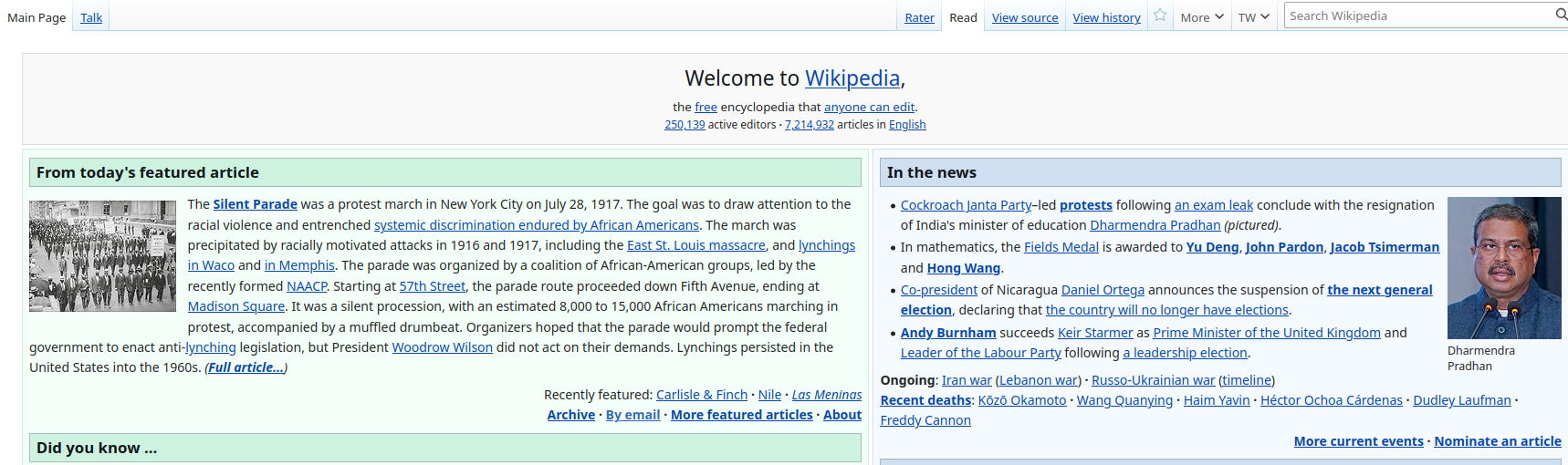Open the TW dropdown menu
This screenshot has width=1568, height=465.
[1253, 17]
